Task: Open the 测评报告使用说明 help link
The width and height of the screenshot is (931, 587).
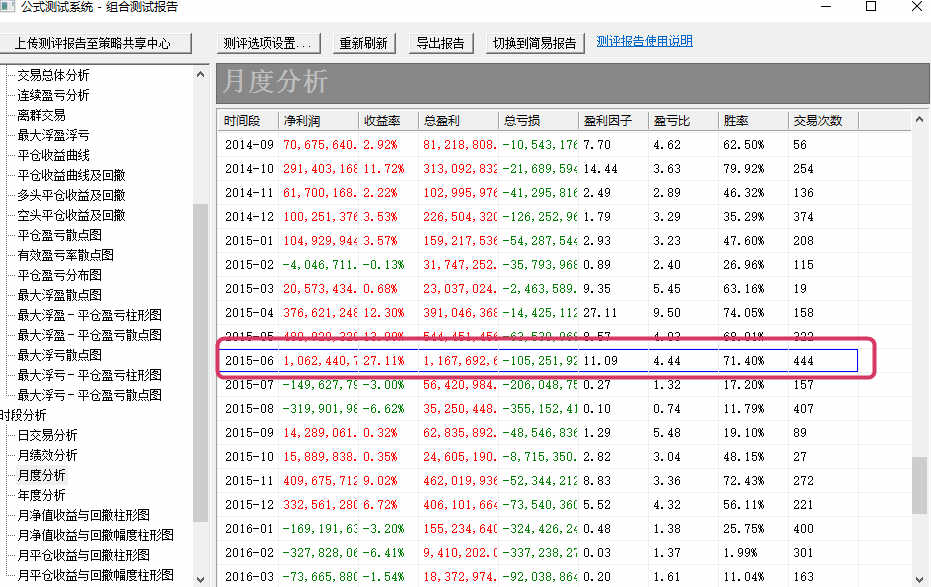Action: click(x=644, y=42)
